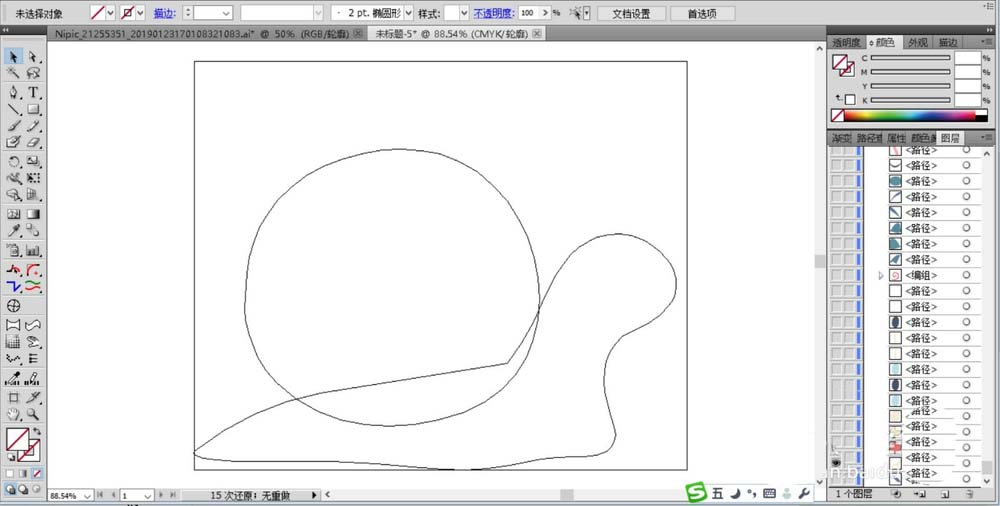Activate the Hand tool
This screenshot has height=506, width=1000.
14,413
